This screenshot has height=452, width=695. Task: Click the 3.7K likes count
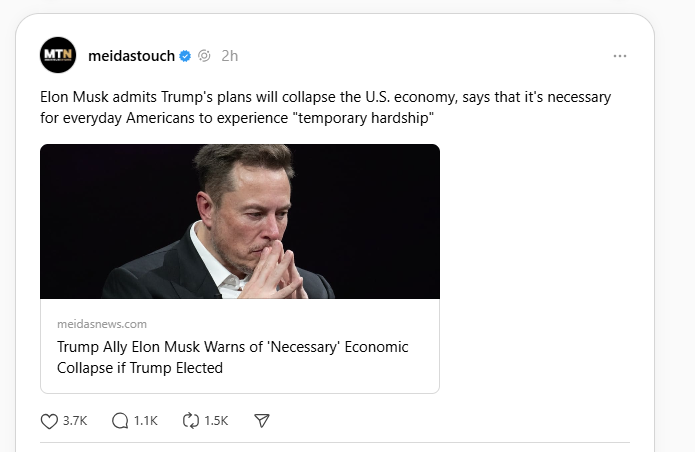[x=75, y=421]
